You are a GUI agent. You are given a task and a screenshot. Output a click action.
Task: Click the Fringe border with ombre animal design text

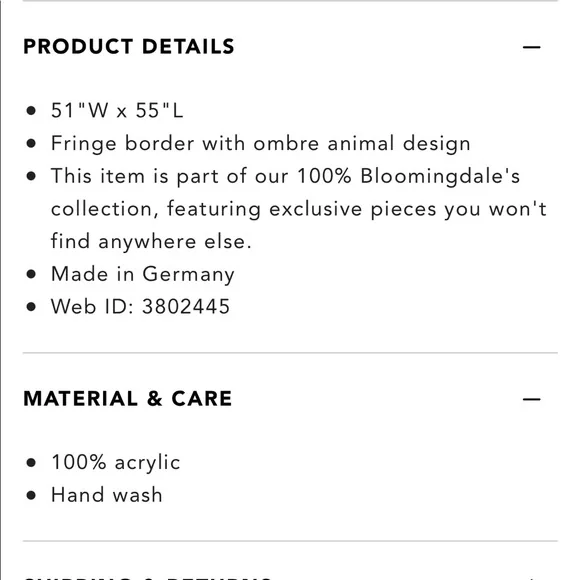pos(261,144)
